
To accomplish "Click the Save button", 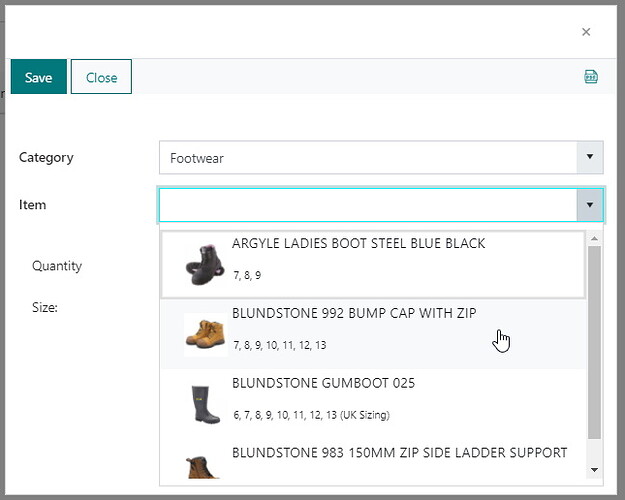I will [39, 77].
